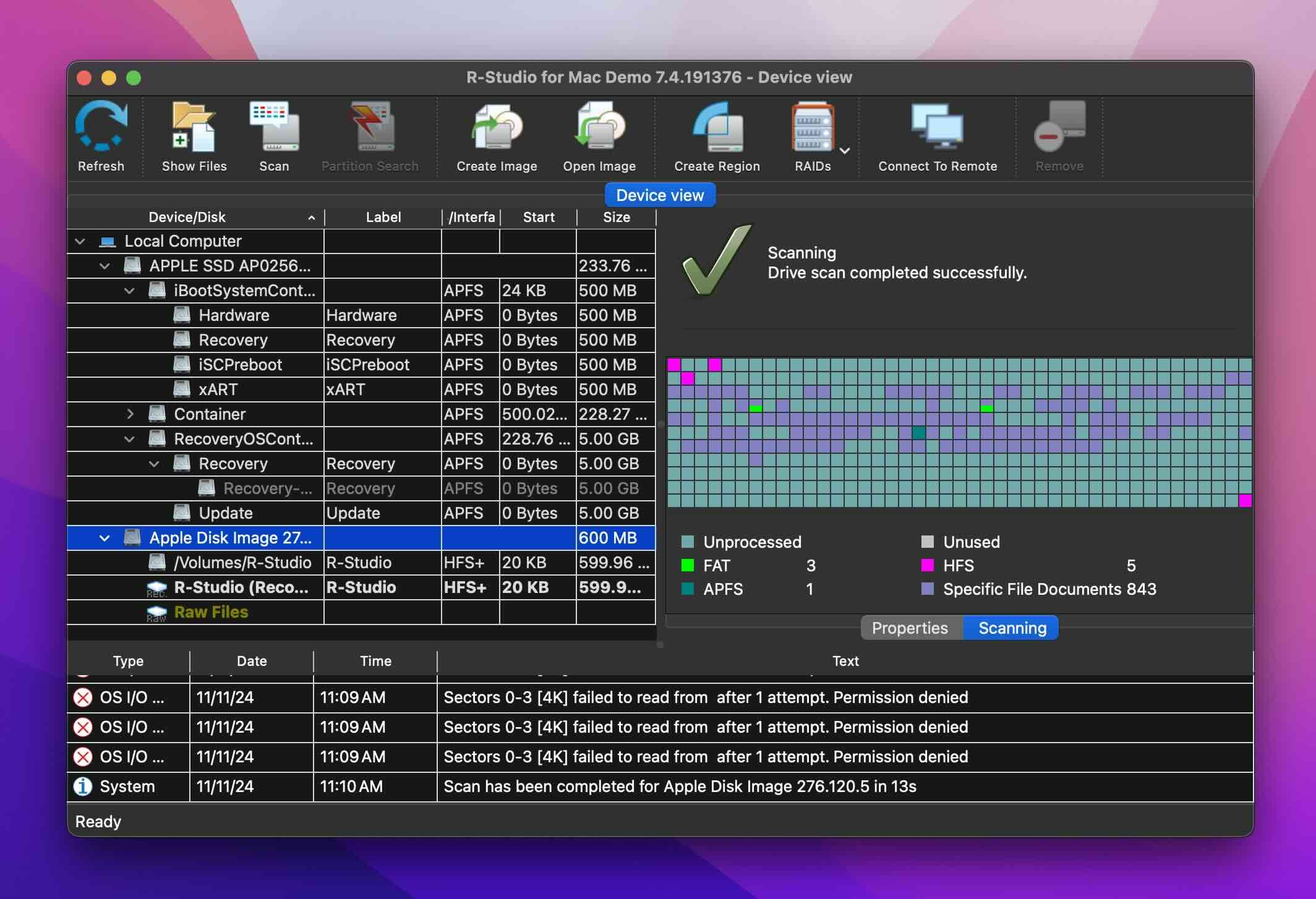Expand the Container tree node
This screenshot has width=1316, height=899.
tap(130, 414)
